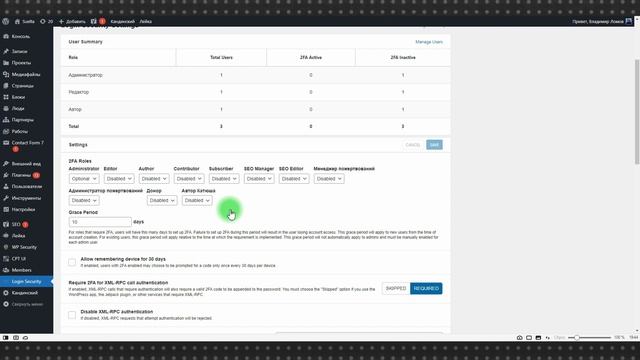Click the WordPress logo in admin bar
The image size is (640, 360).
pyautogui.click(x=5, y=21)
